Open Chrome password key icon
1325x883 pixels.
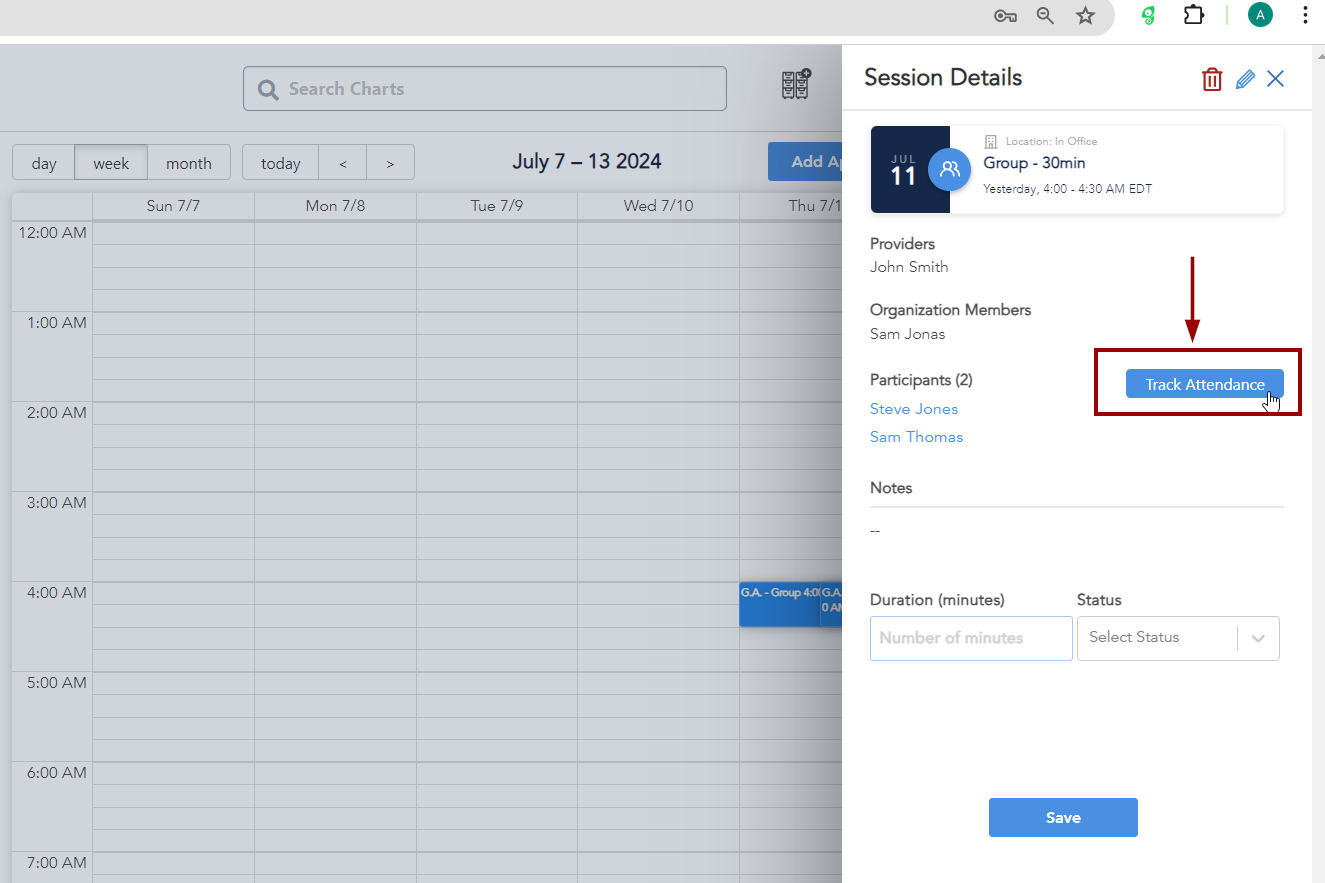pyautogui.click(x=1005, y=16)
